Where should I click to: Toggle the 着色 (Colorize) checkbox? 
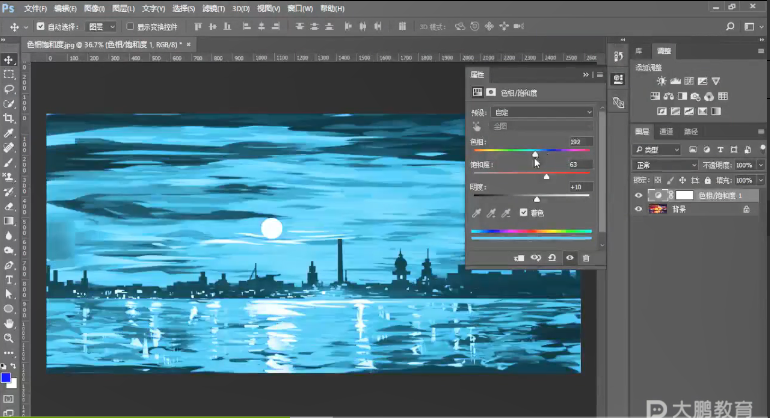point(523,212)
